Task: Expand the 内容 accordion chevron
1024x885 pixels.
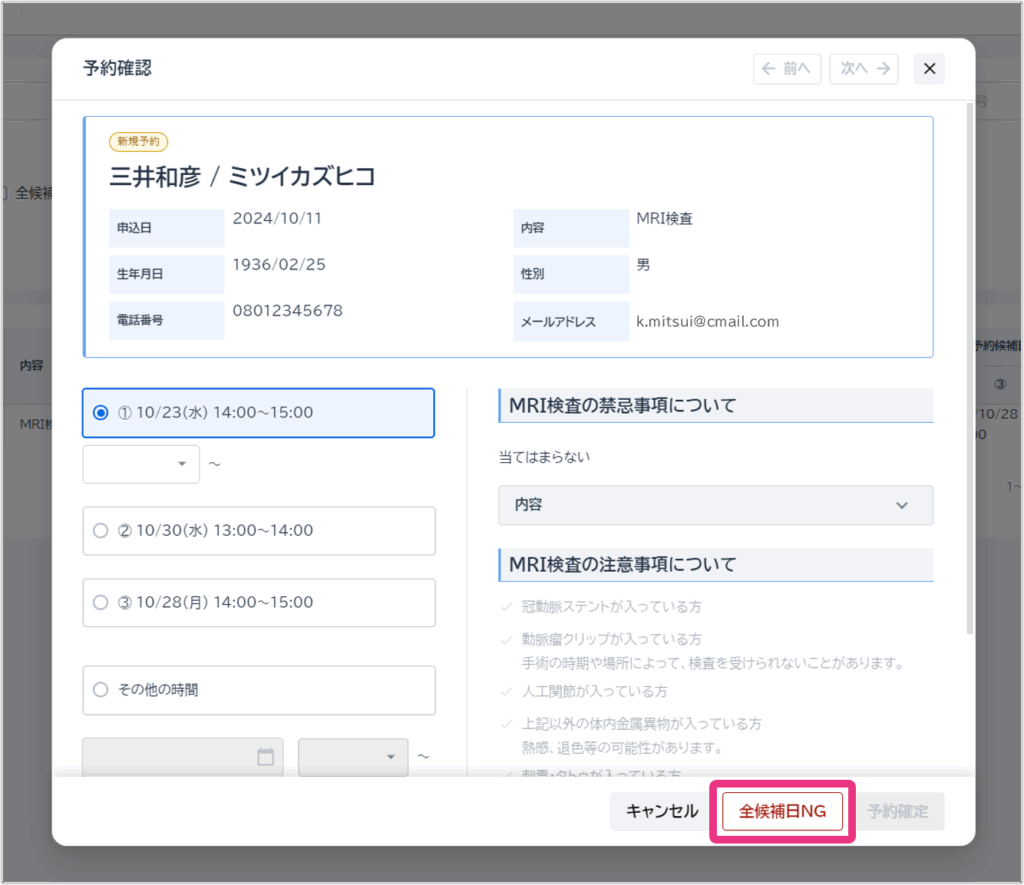Action: coord(901,506)
